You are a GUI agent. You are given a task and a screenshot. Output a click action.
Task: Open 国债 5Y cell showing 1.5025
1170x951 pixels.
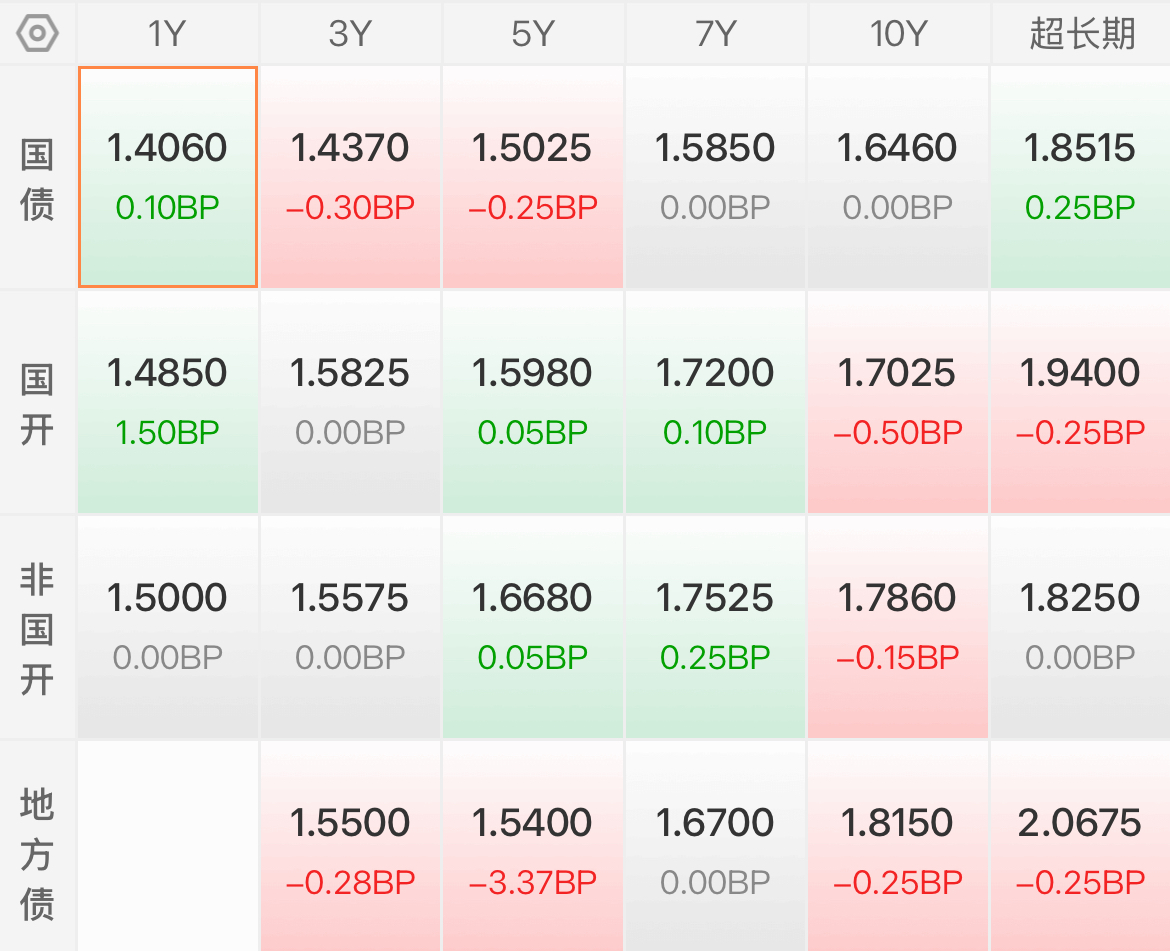(533, 178)
